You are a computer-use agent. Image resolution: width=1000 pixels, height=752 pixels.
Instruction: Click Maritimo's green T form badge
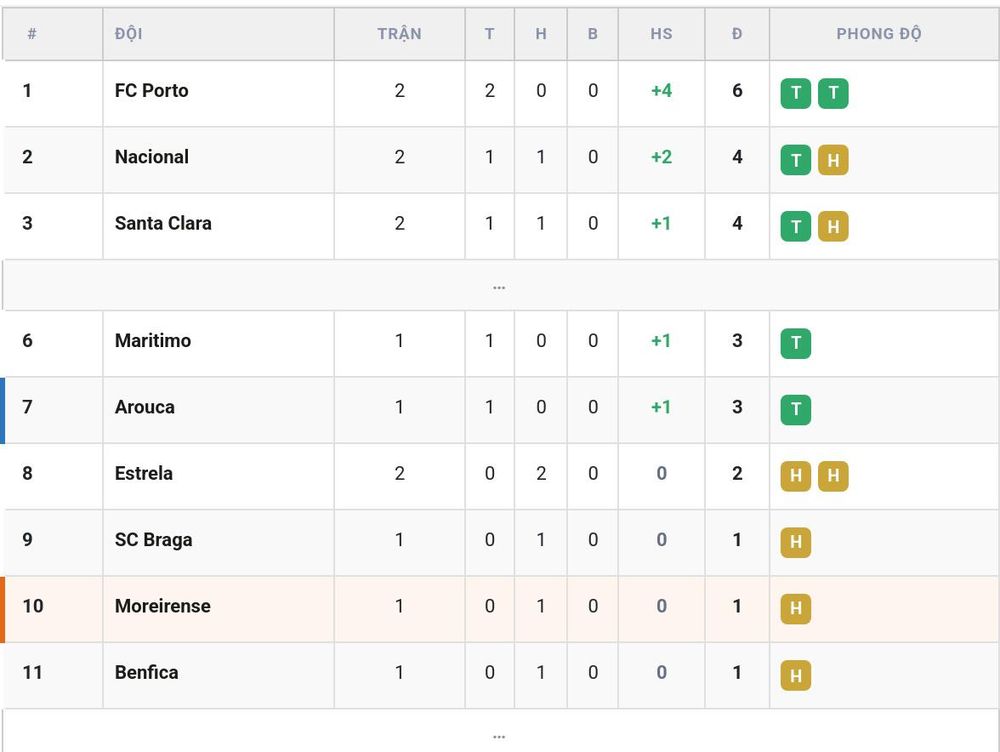click(796, 343)
